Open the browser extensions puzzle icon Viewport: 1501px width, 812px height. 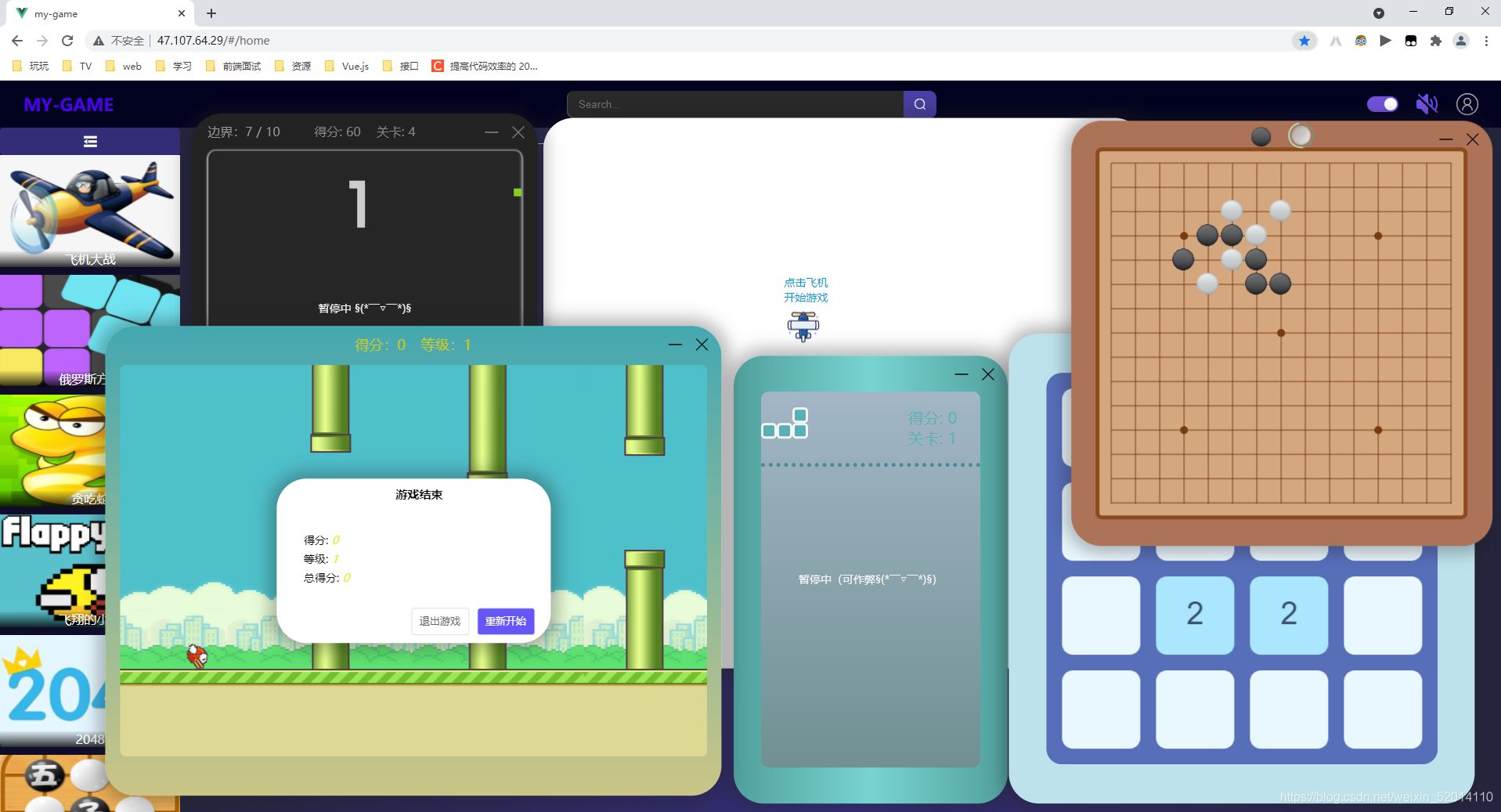tap(1435, 41)
